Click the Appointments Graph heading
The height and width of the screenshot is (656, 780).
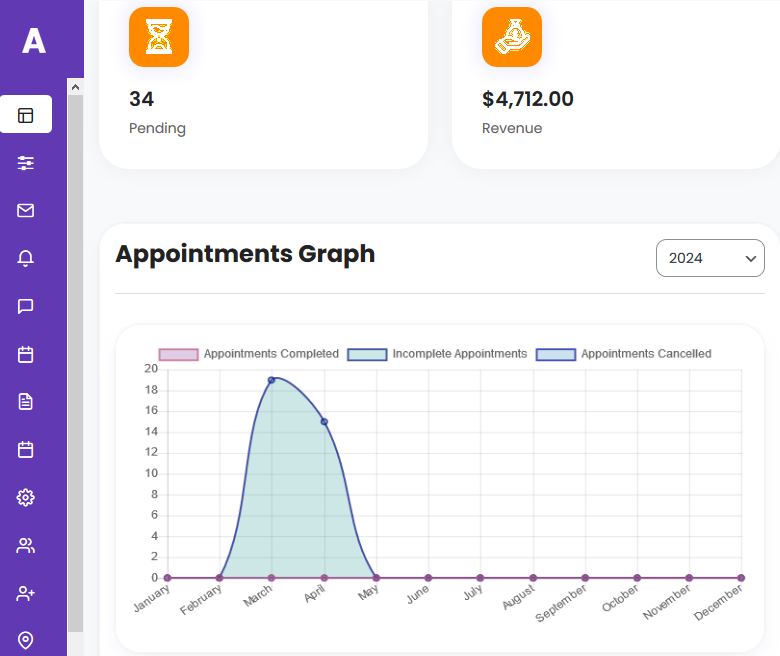click(x=245, y=254)
